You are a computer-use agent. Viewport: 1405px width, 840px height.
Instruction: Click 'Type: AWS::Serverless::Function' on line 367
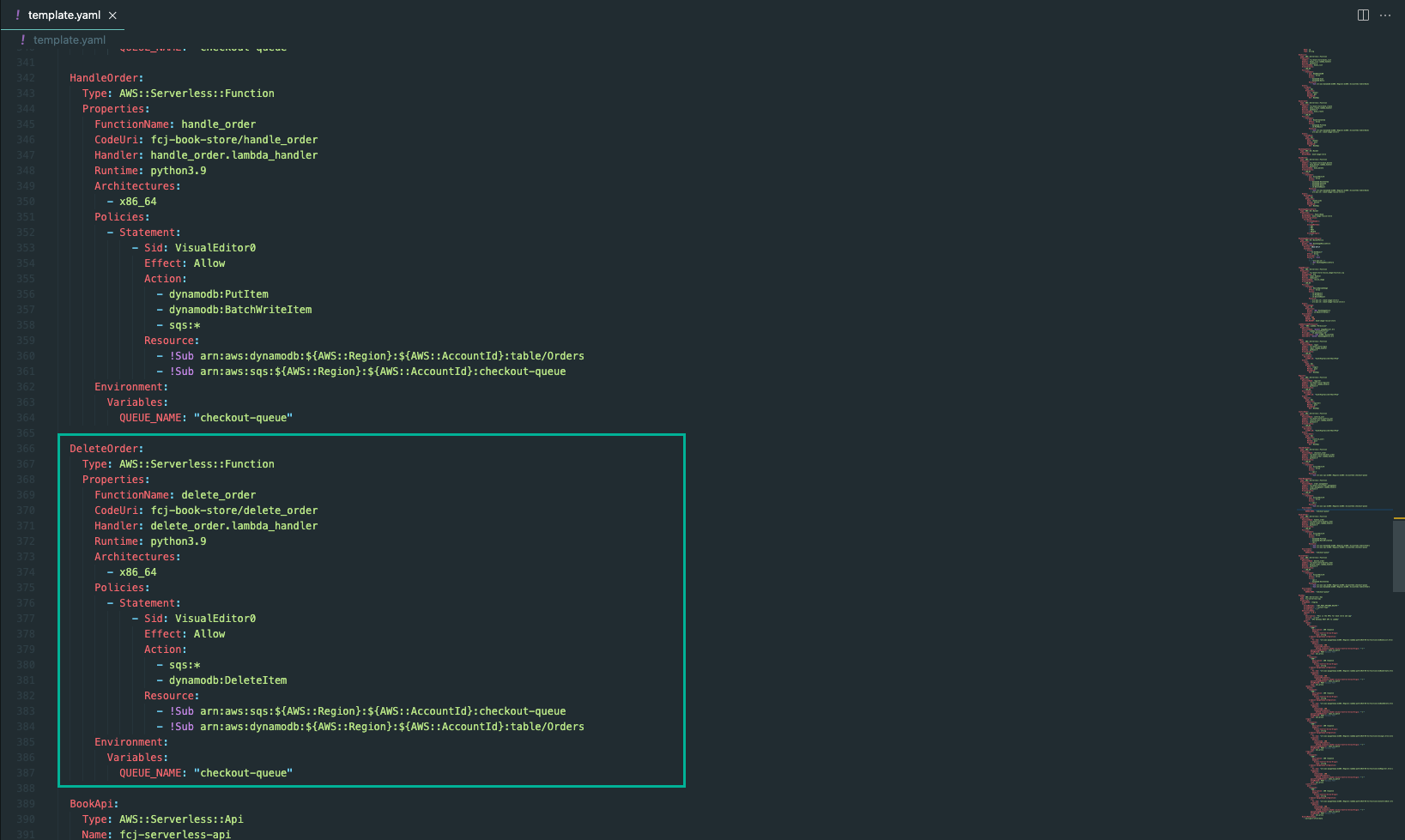(x=179, y=464)
